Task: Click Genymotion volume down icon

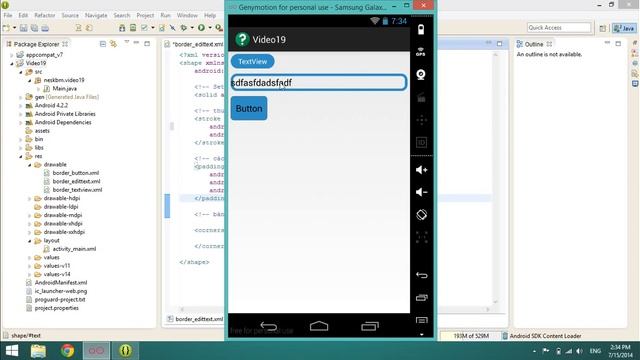Action: pos(421,192)
